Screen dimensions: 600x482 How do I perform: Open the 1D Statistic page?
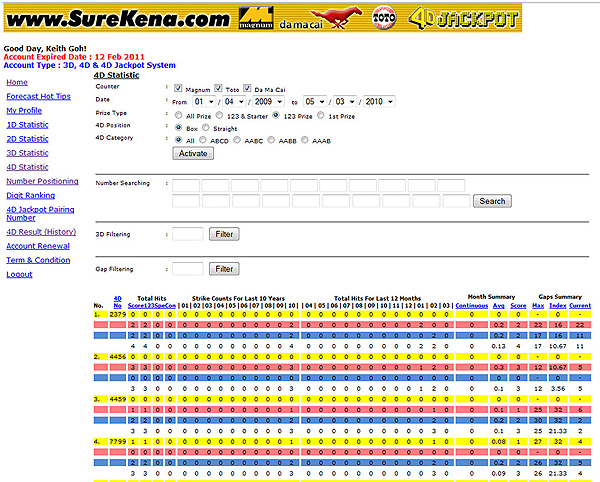pyautogui.click(x=28, y=125)
